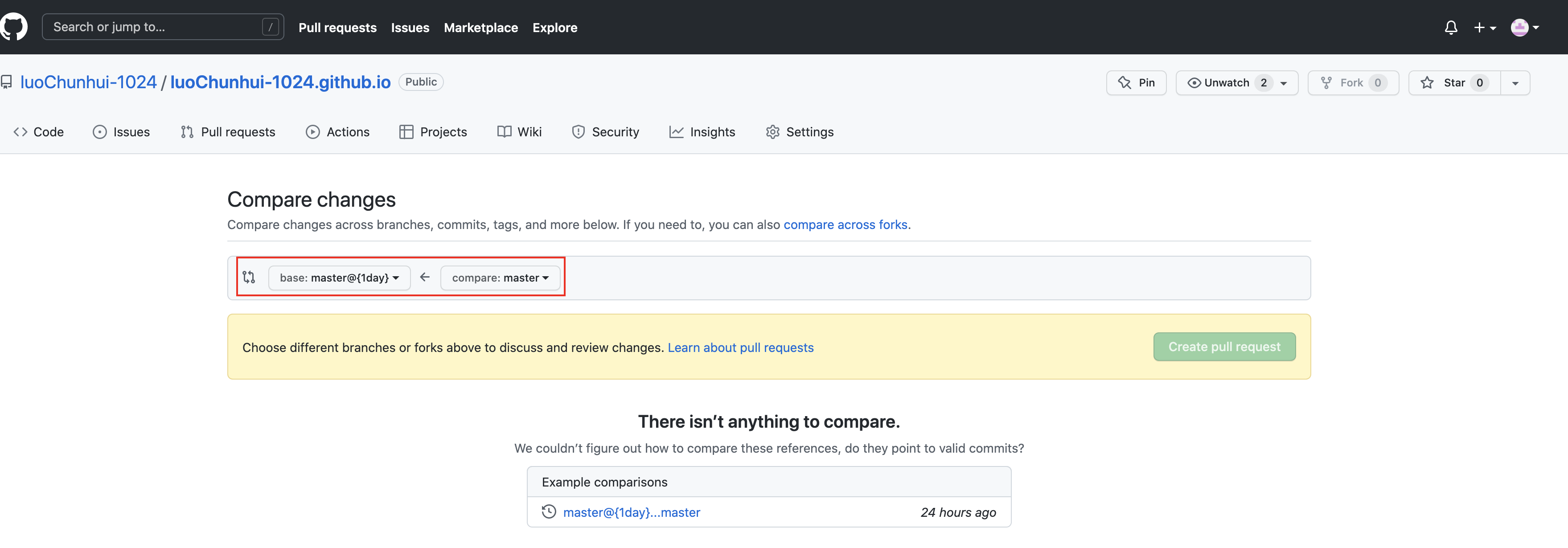Click the compare switch arrows icon

[x=249, y=278]
